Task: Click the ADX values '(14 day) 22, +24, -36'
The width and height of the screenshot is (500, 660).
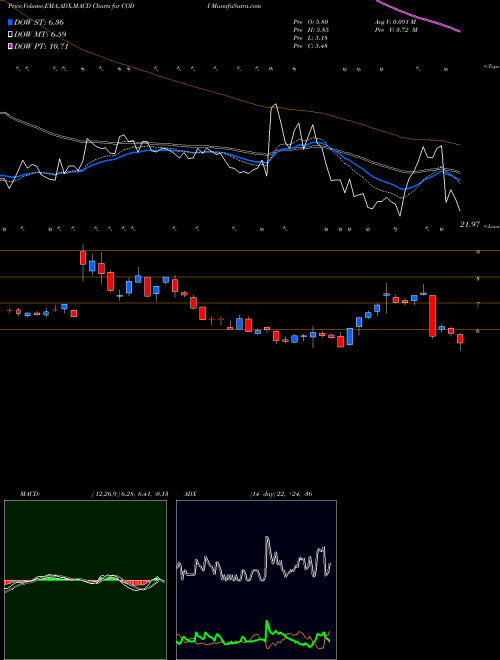Action: 281,494
